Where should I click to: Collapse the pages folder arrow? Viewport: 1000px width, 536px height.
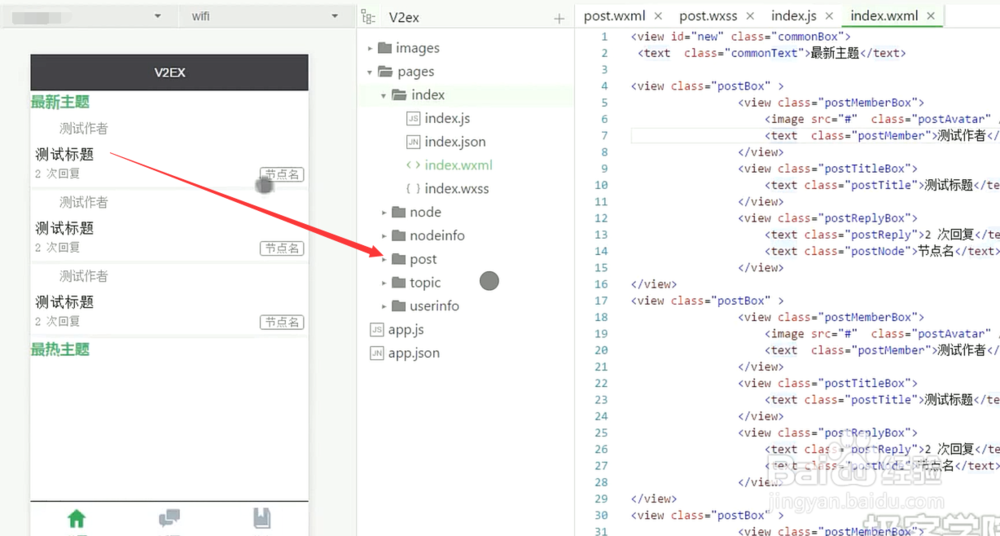coord(370,72)
